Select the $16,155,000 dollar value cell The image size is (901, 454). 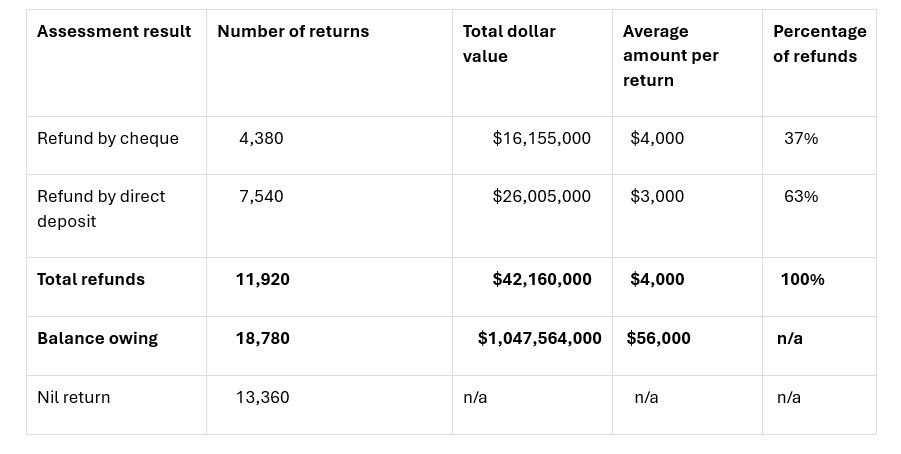pos(541,139)
